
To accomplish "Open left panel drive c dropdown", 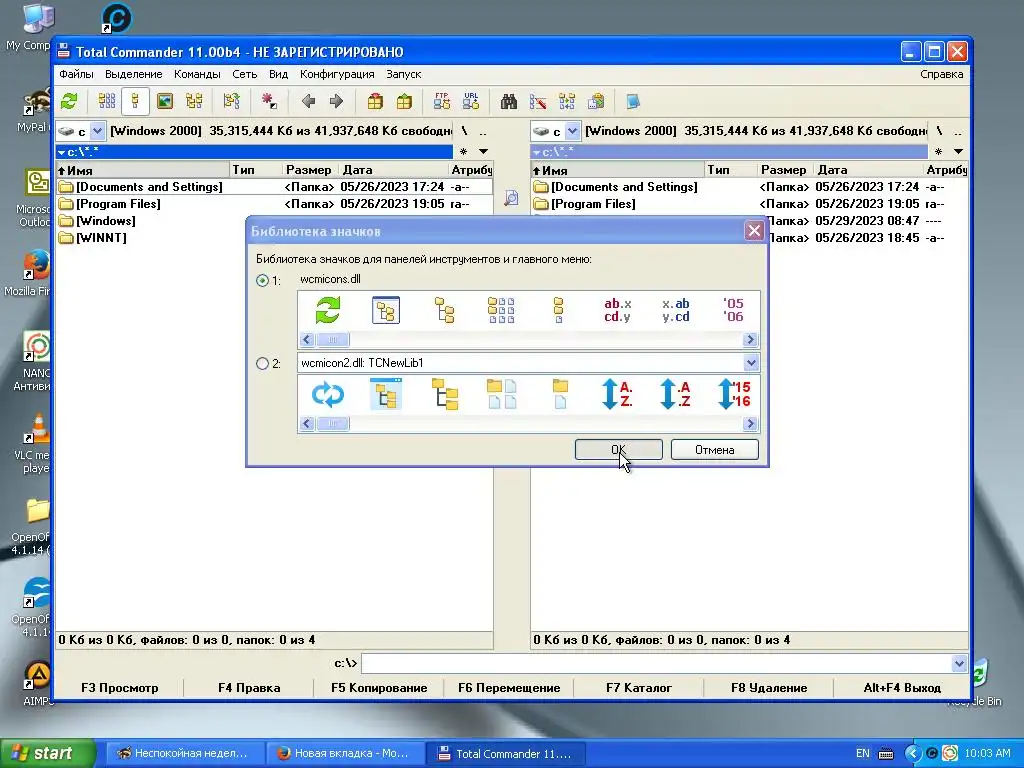I will click(97, 131).
